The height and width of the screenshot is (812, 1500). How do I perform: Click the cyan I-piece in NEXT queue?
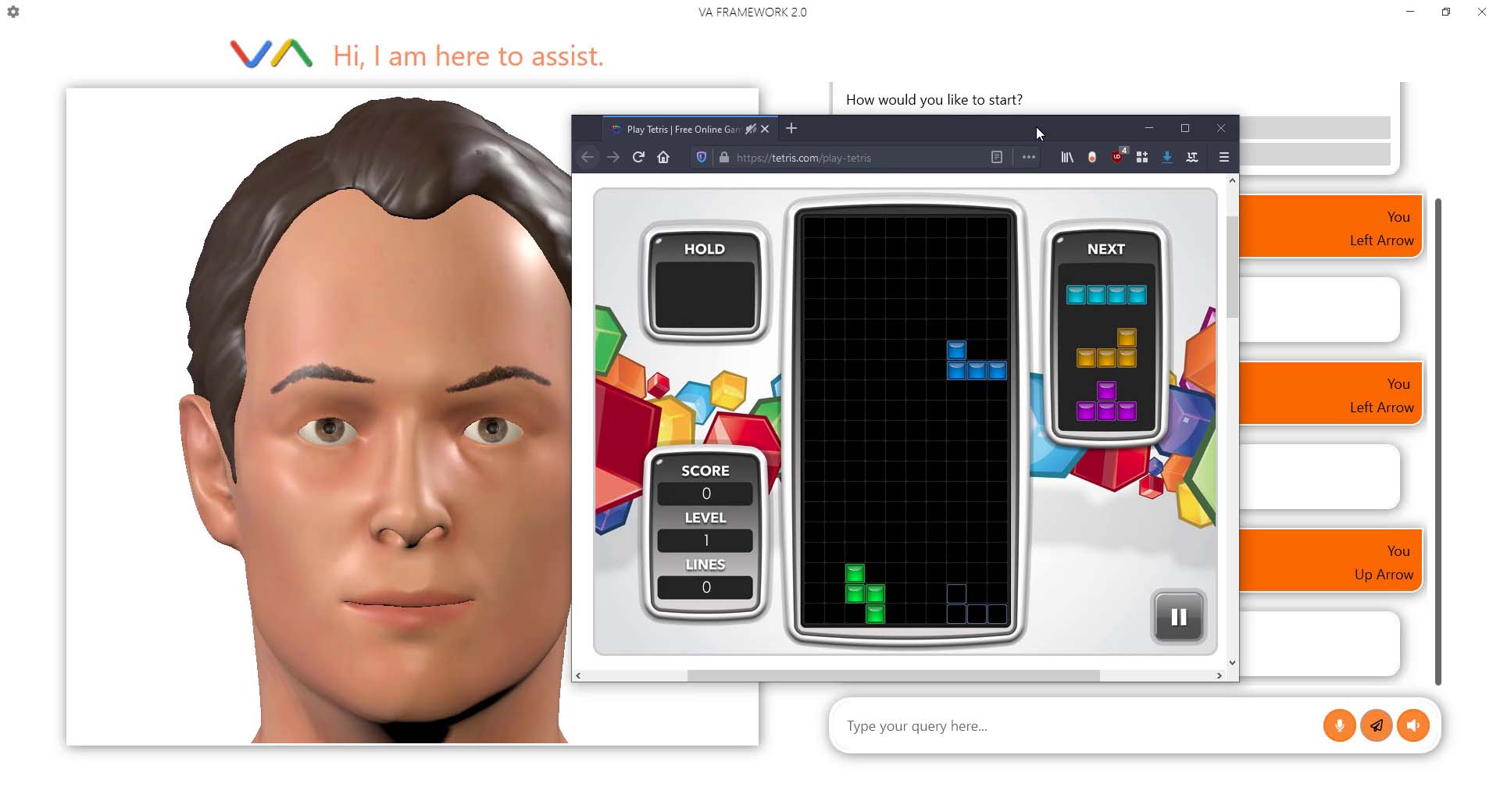click(1106, 294)
